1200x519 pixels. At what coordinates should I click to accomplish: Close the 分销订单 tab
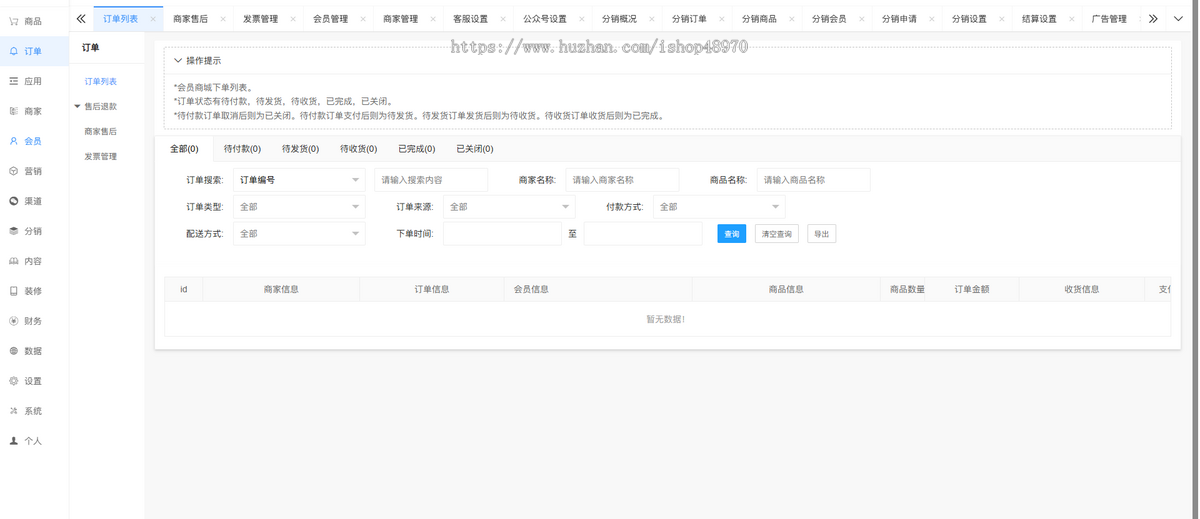[x=721, y=19]
